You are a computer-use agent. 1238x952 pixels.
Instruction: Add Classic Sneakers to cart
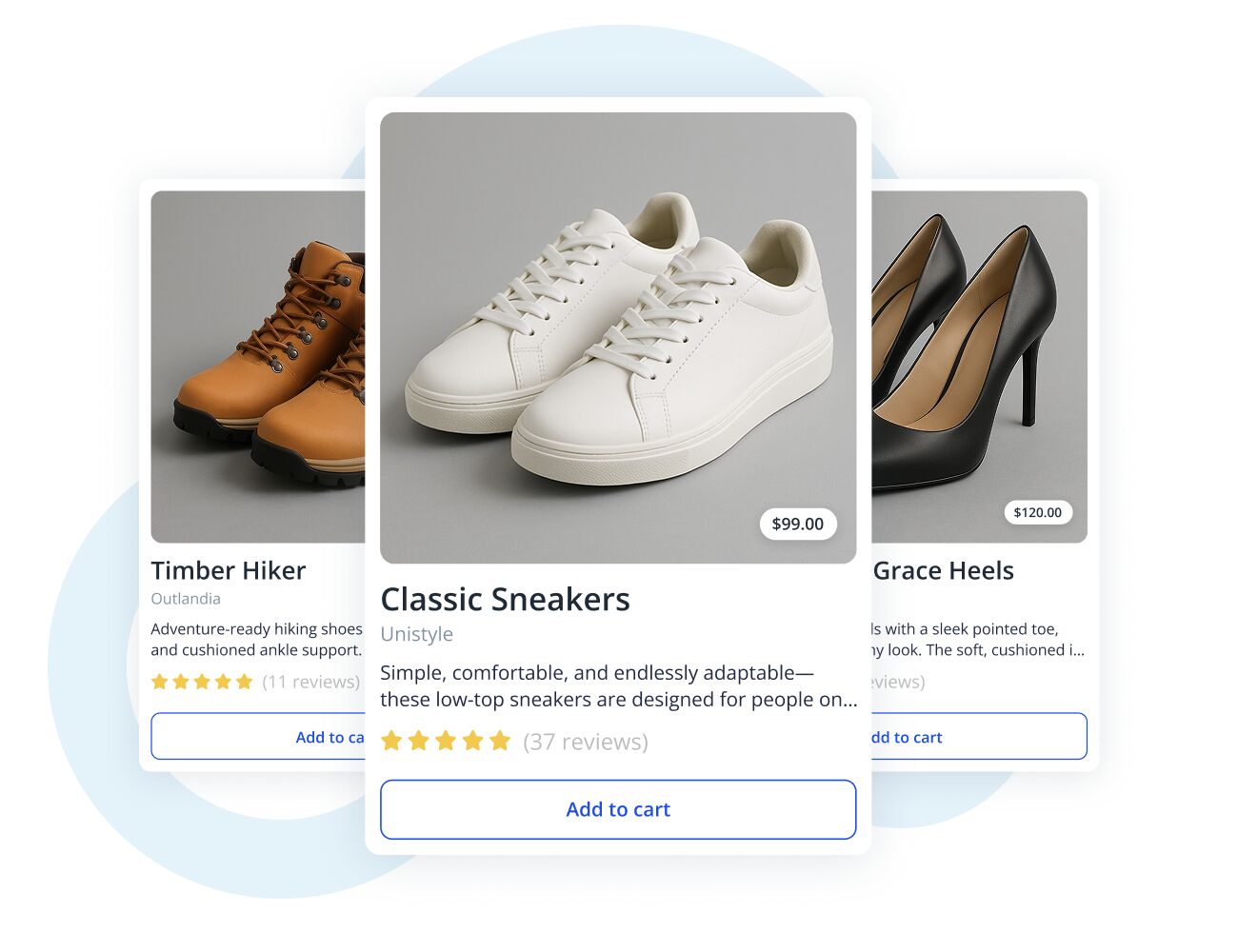618,809
